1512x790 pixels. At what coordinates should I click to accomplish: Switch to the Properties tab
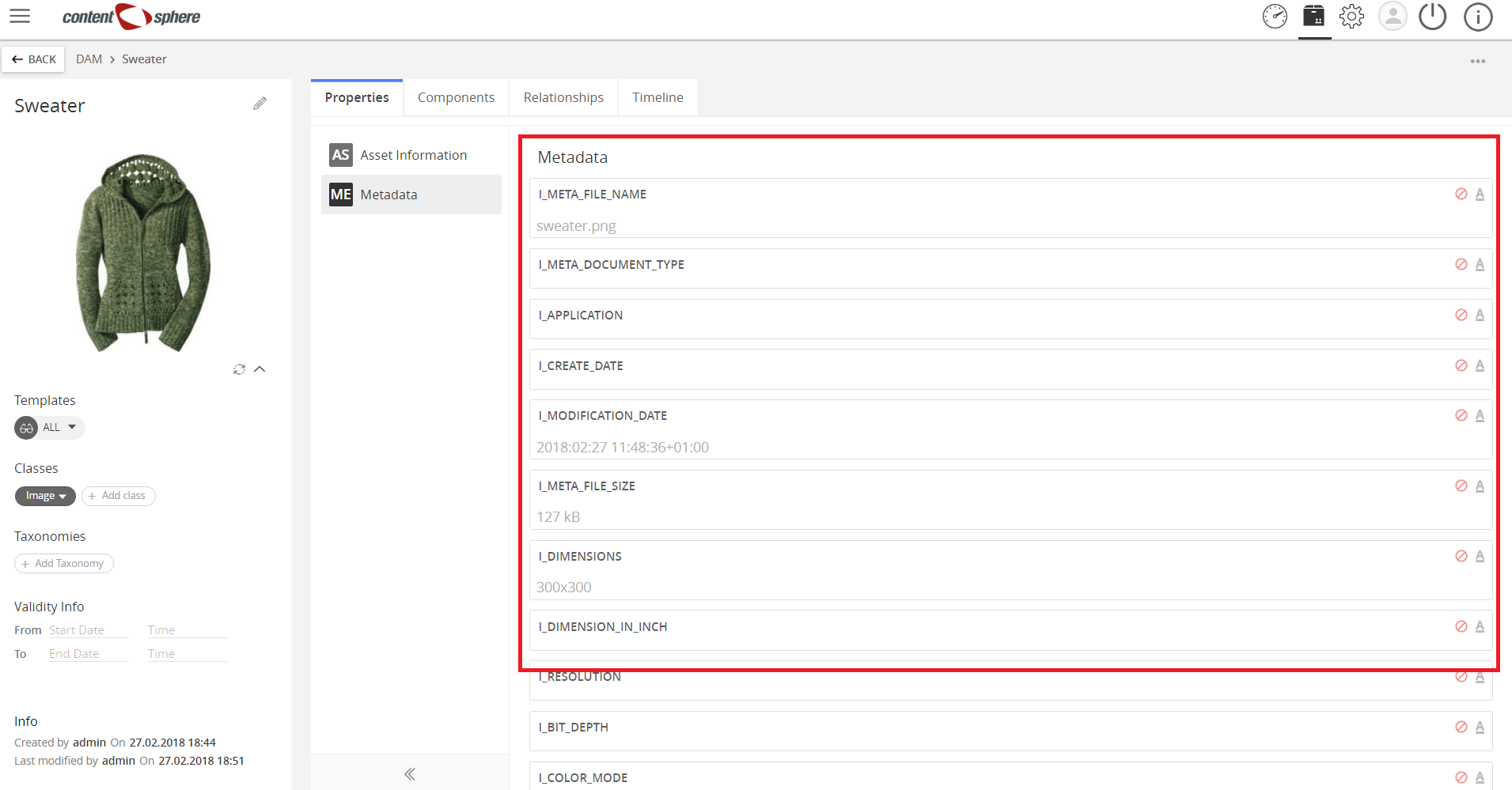tap(357, 97)
